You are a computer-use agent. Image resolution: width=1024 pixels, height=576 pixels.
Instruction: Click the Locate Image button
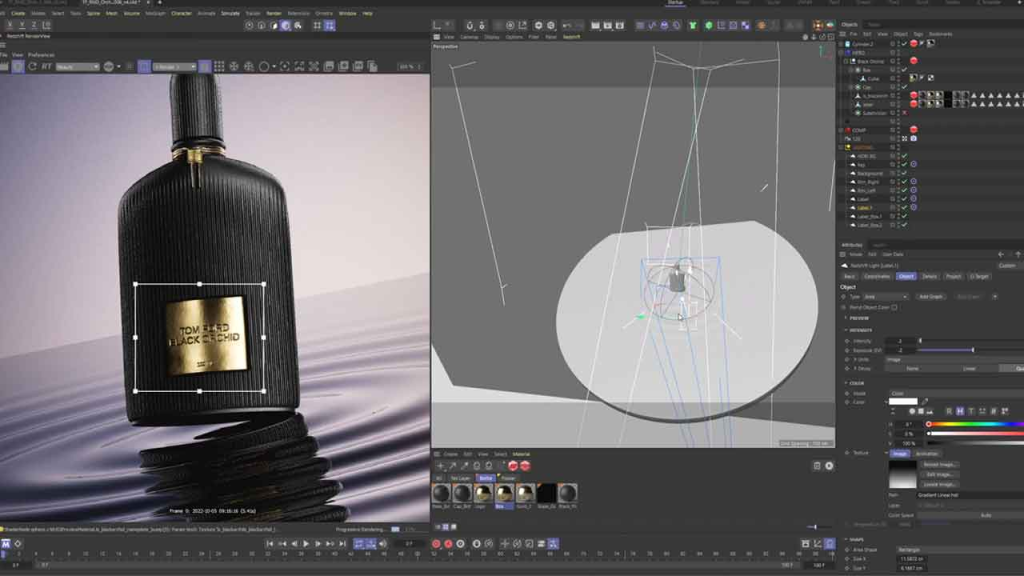(940, 485)
